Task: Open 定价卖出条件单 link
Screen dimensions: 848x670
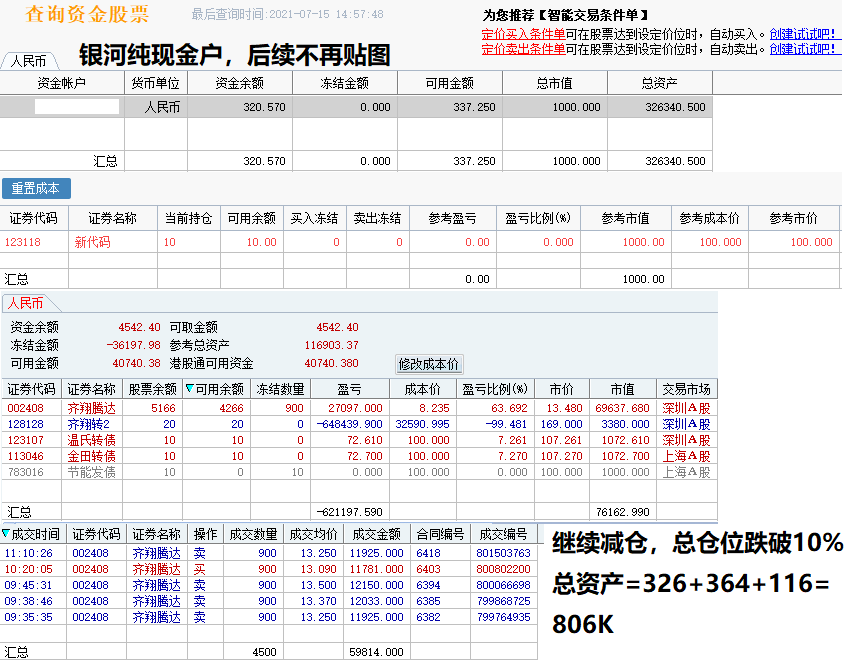Action: coord(523,49)
